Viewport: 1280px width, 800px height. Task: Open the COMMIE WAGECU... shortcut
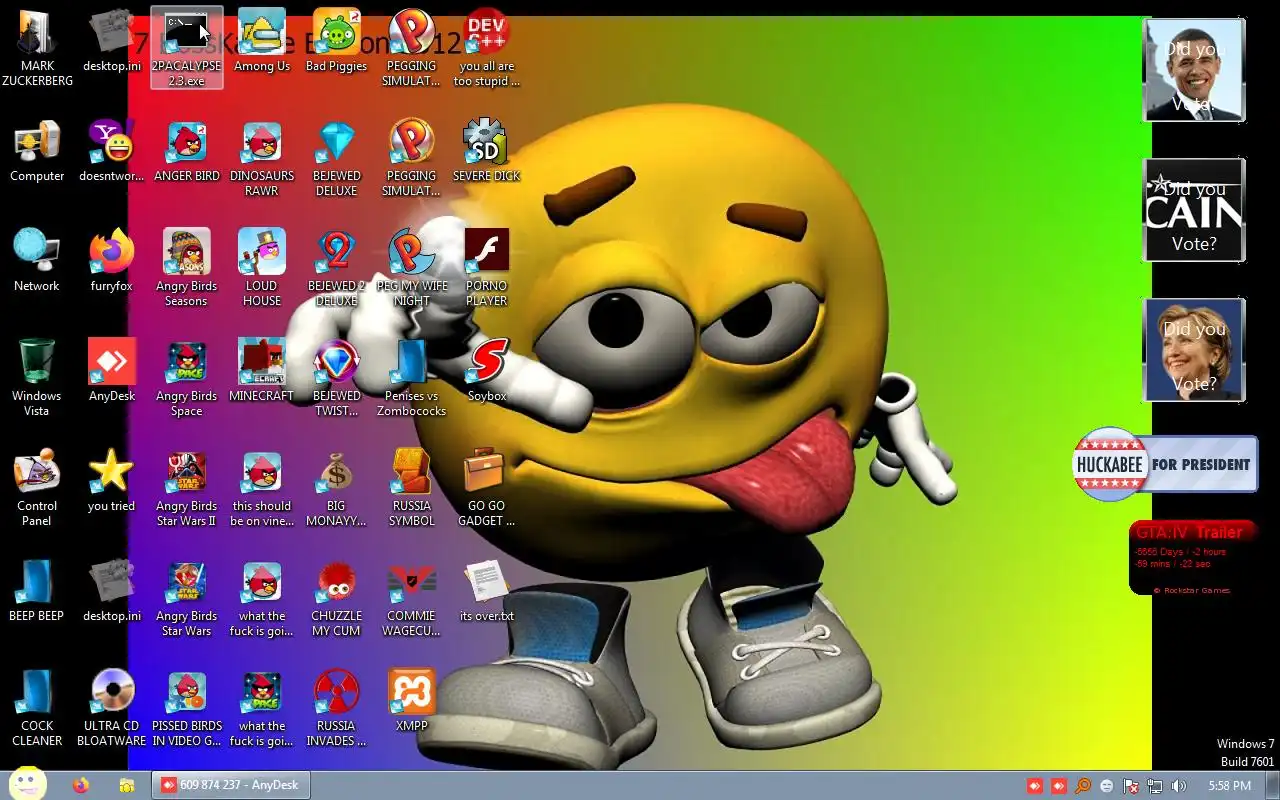(412, 598)
